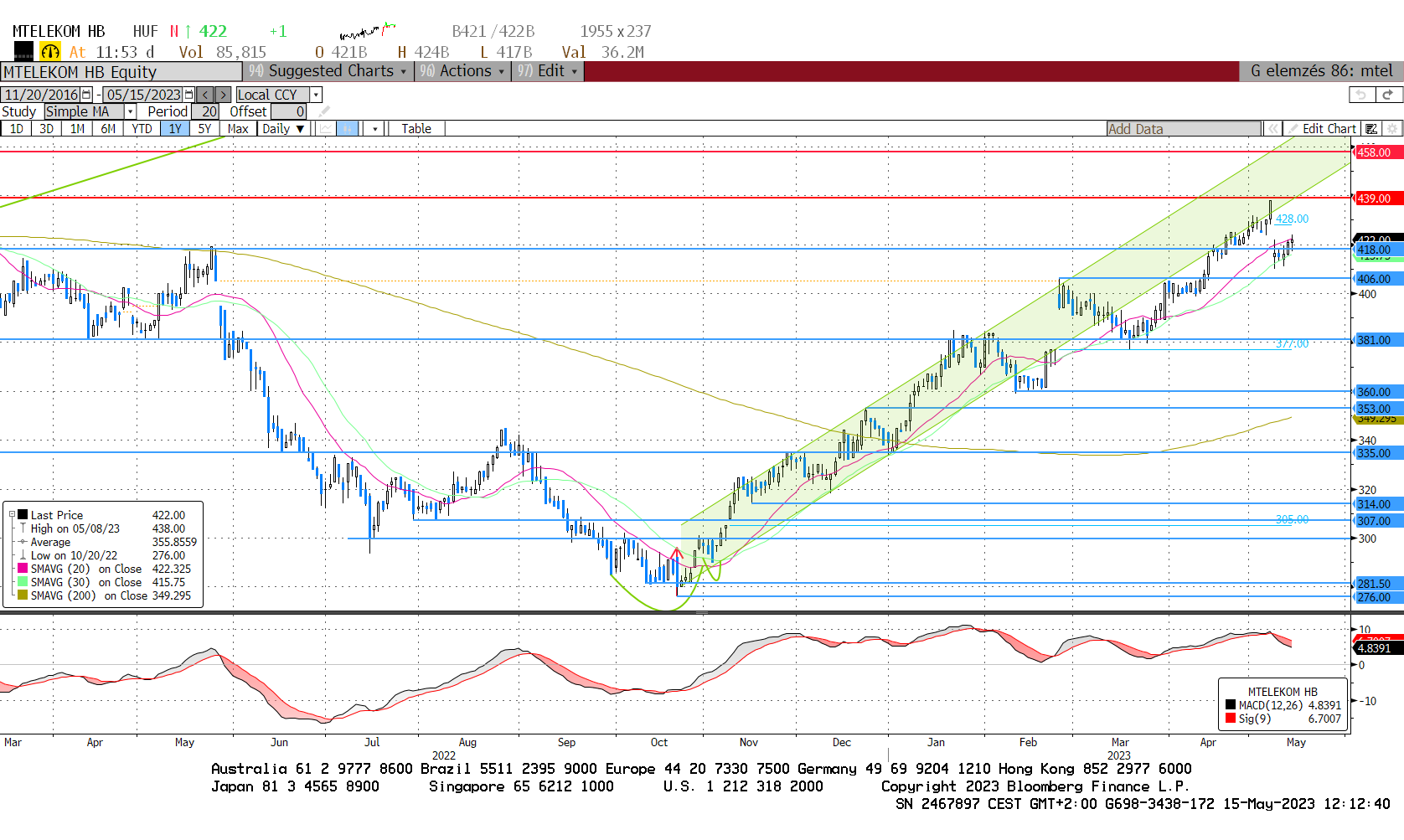Click the 335.00 blue price level label
1404x840 pixels.
pos(1379,453)
